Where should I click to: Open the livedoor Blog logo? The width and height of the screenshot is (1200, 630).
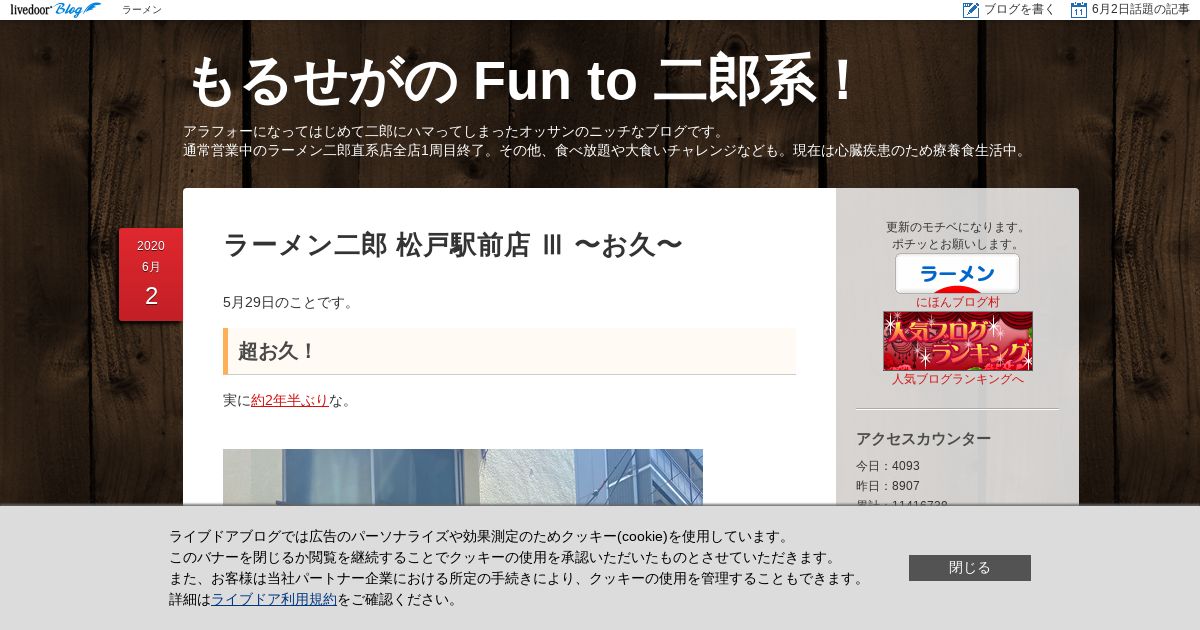coord(55,10)
